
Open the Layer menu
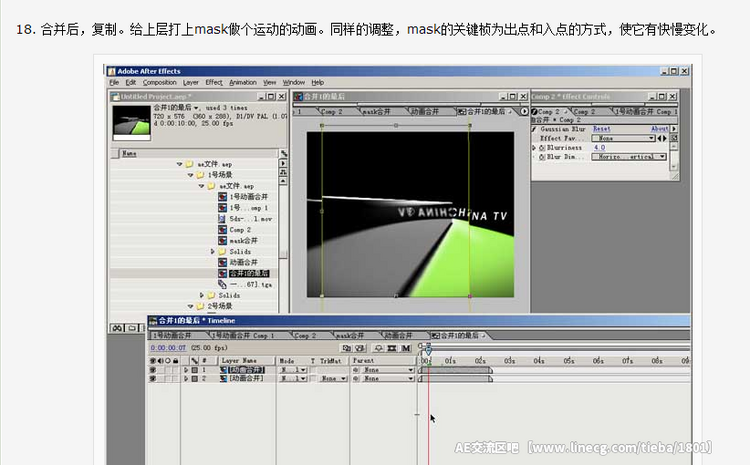point(190,82)
